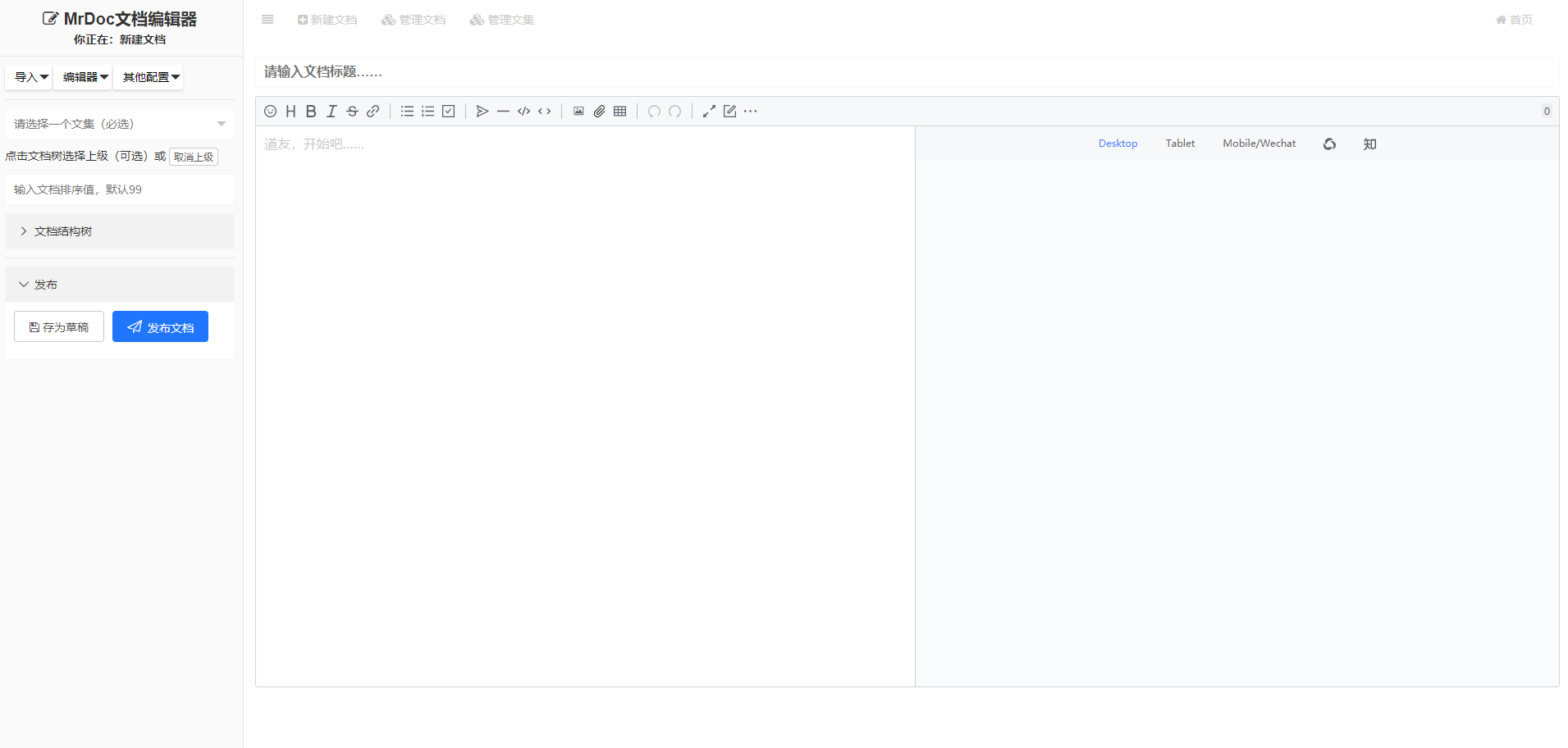The width and height of the screenshot is (1568, 748).
Task: Switch preview to Desktop
Action: pyautogui.click(x=1118, y=144)
